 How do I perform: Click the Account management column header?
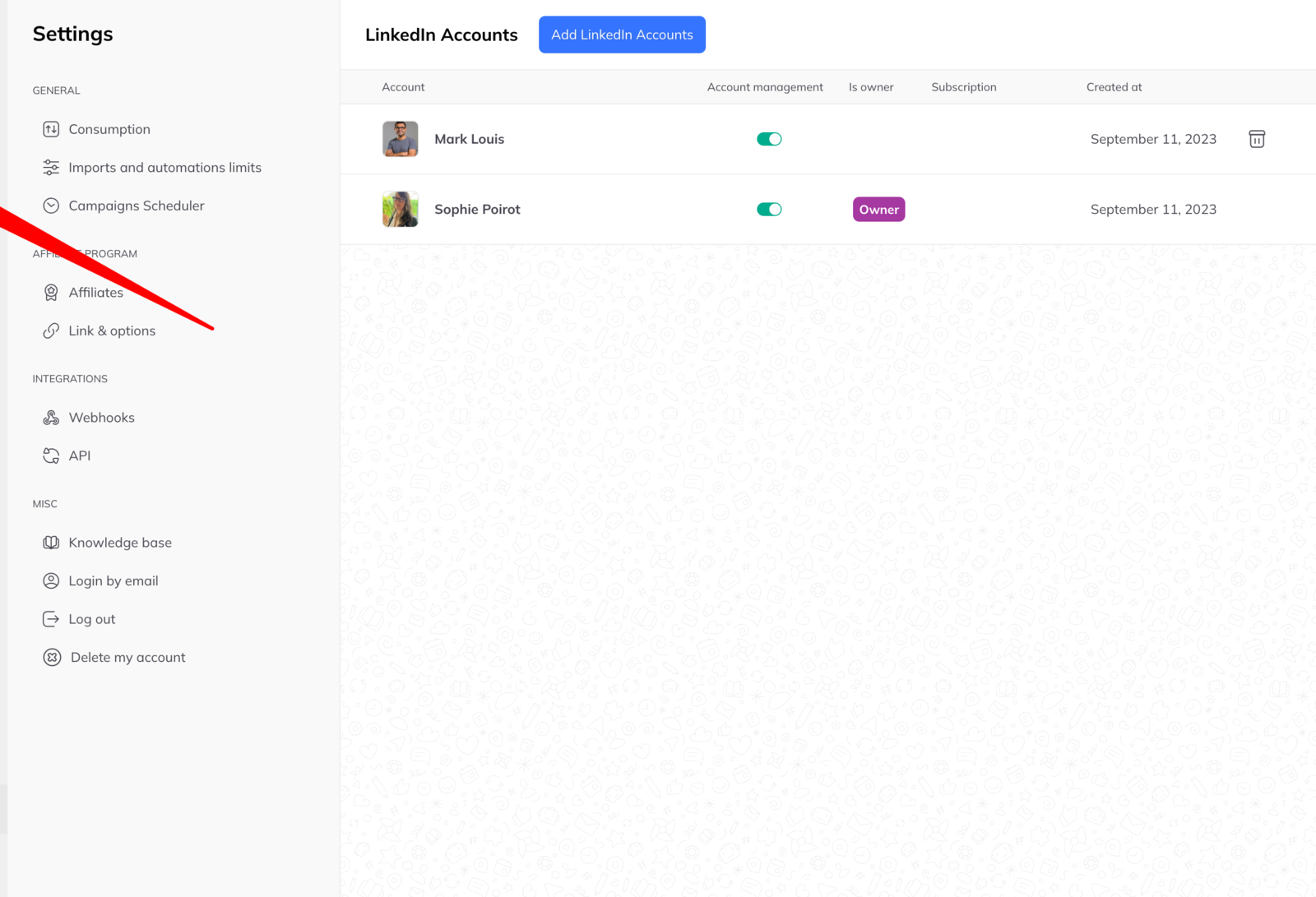pyautogui.click(x=765, y=87)
